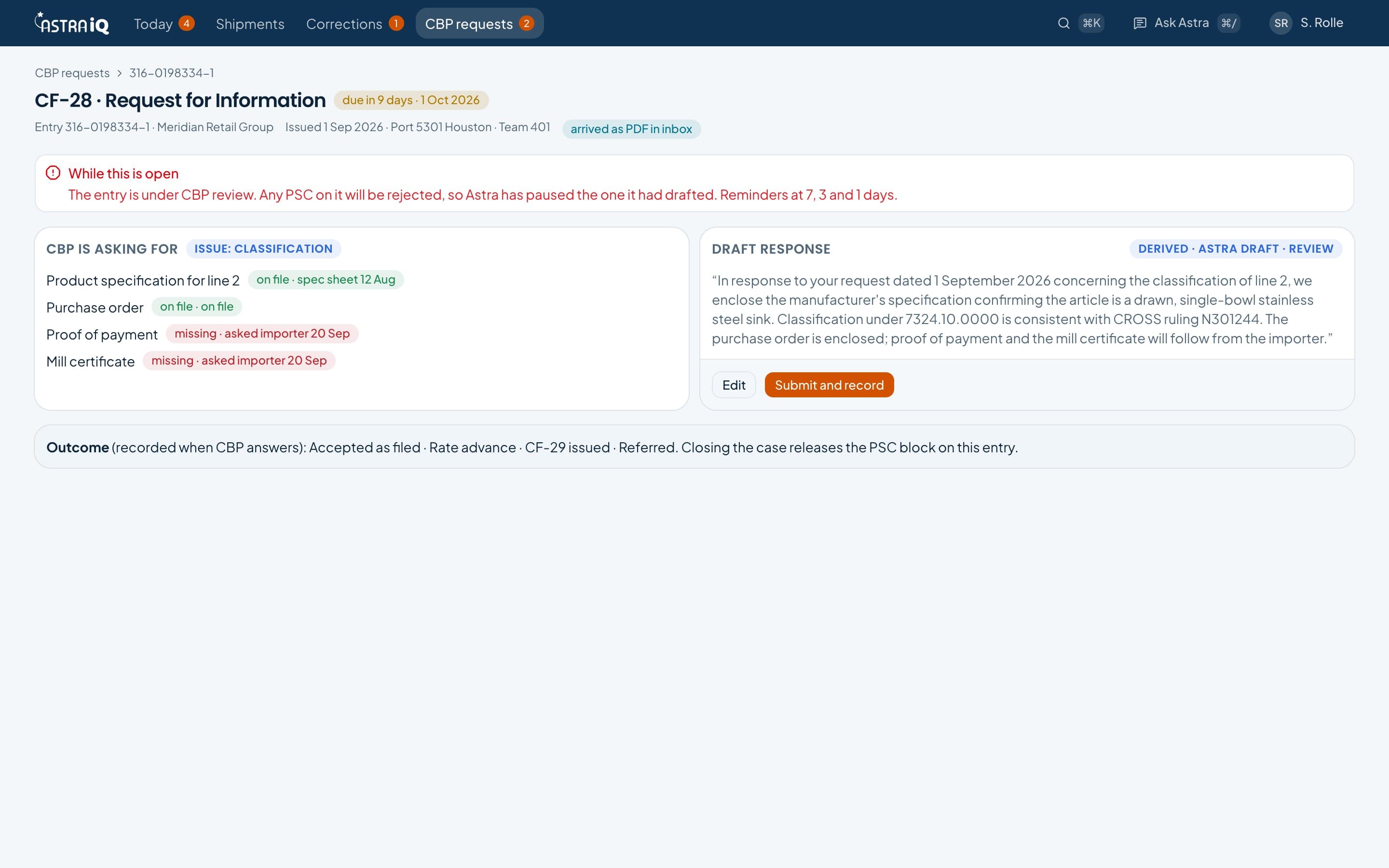The image size is (1389, 868).
Task: Click the DRAFT RESPONSE heading
Action: 771,248
